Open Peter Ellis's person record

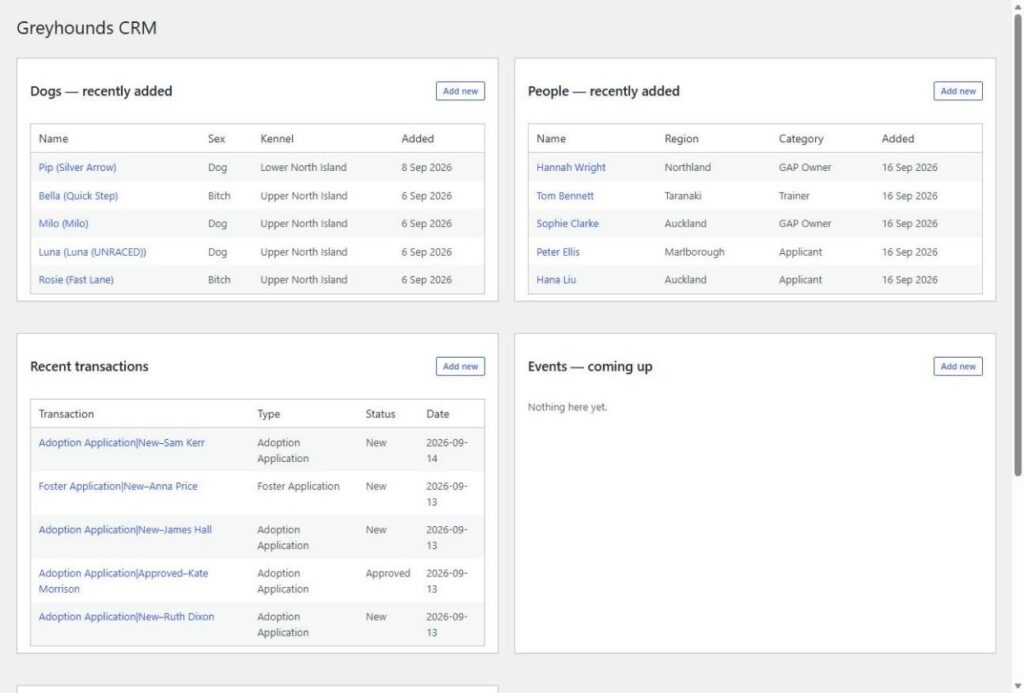tap(558, 251)
